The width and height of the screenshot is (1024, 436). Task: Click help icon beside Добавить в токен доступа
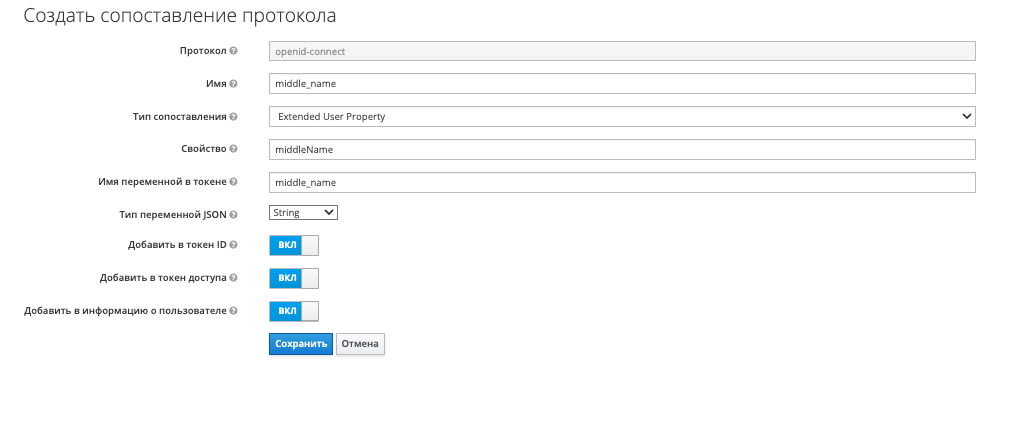click(x=233, y=278)
